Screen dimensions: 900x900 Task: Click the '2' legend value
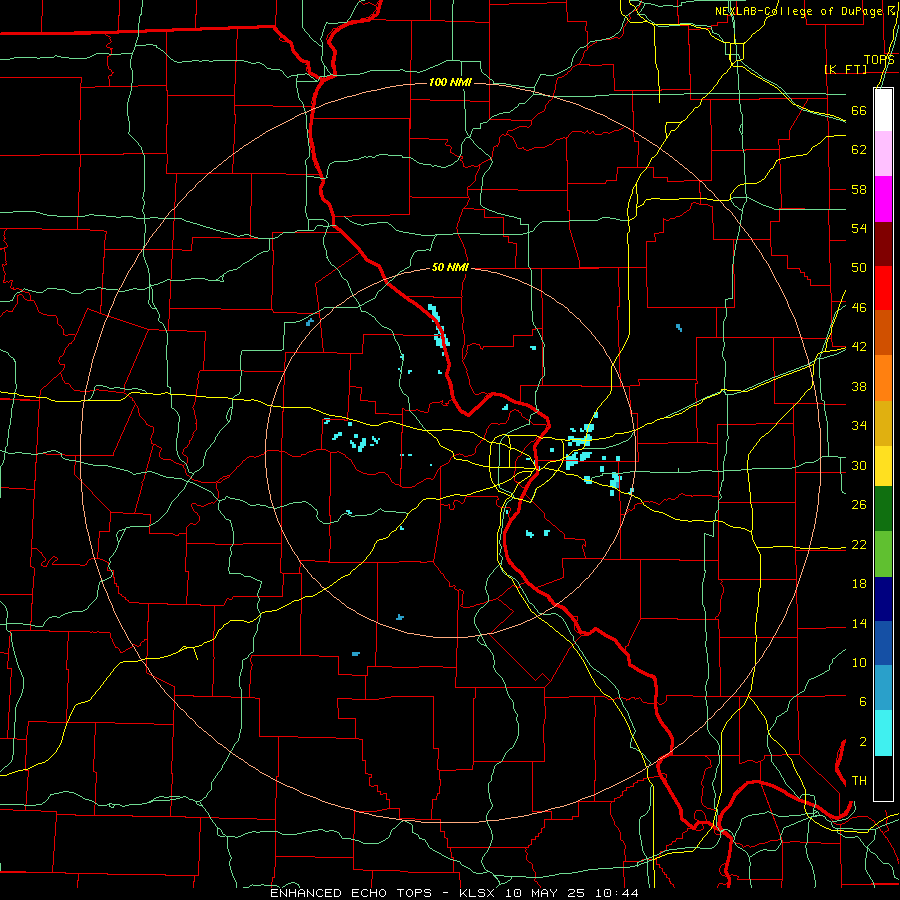[863, 742]
